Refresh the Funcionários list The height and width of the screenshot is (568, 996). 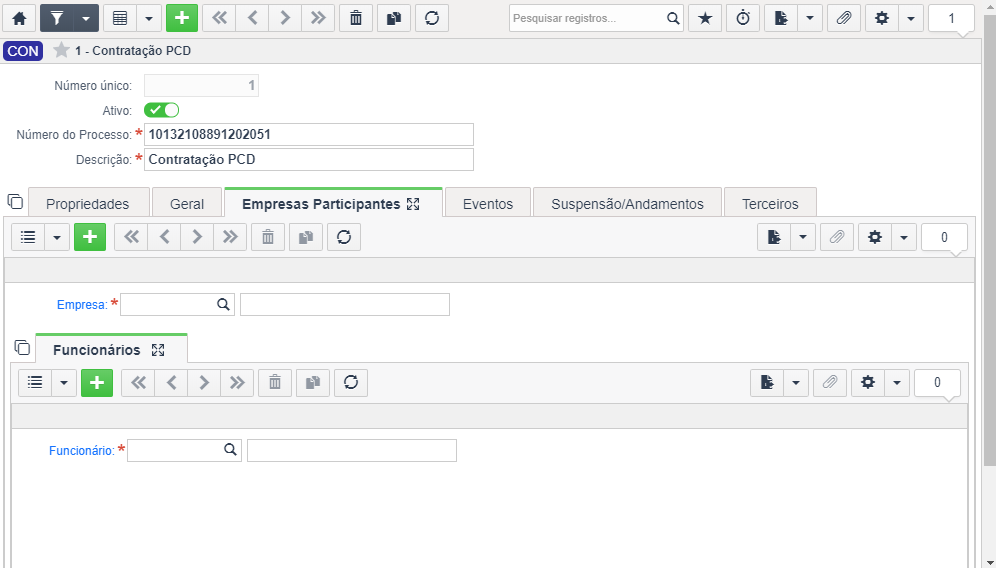click(351, 382)
